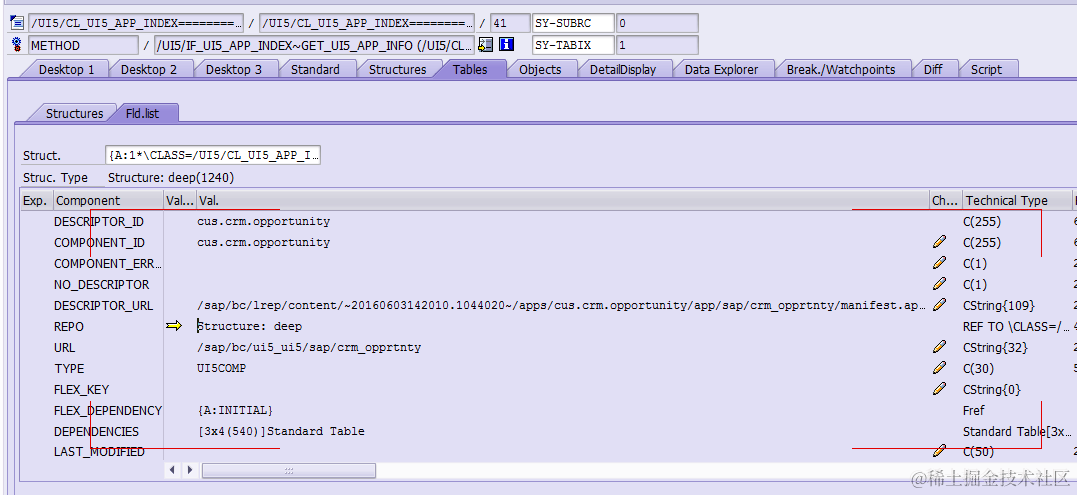1077x495 pixels.
Task: Click the pencil icon in FLEX_KEY row
Action: 940,389
